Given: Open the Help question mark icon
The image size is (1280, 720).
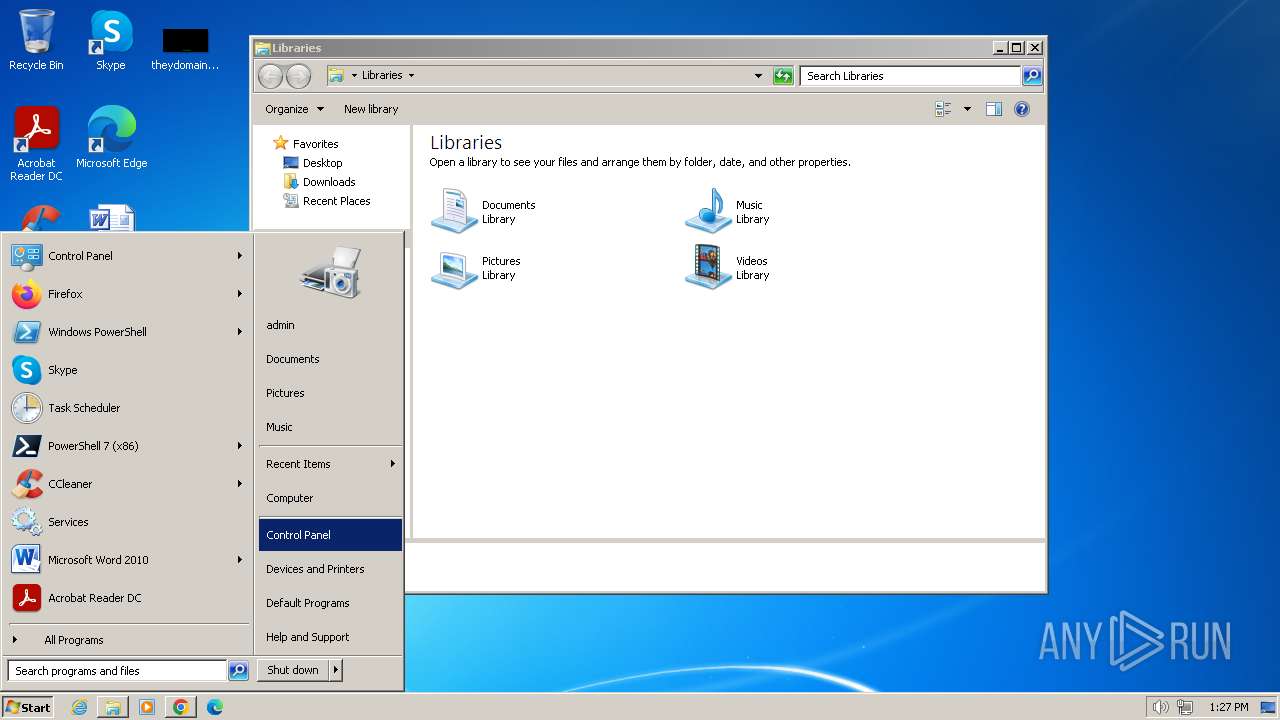Looking at the screenshot, I should click(x=1022, y=109).
